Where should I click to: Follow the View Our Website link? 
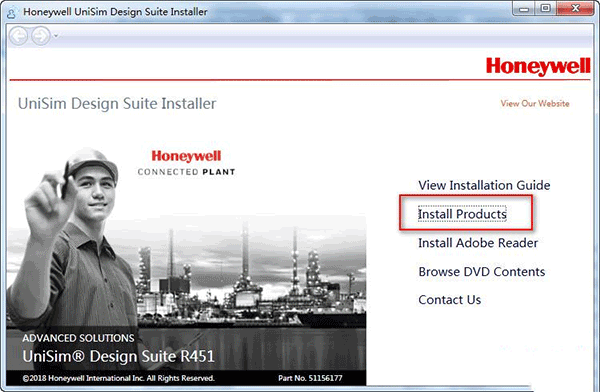click(x=535, y=103)
